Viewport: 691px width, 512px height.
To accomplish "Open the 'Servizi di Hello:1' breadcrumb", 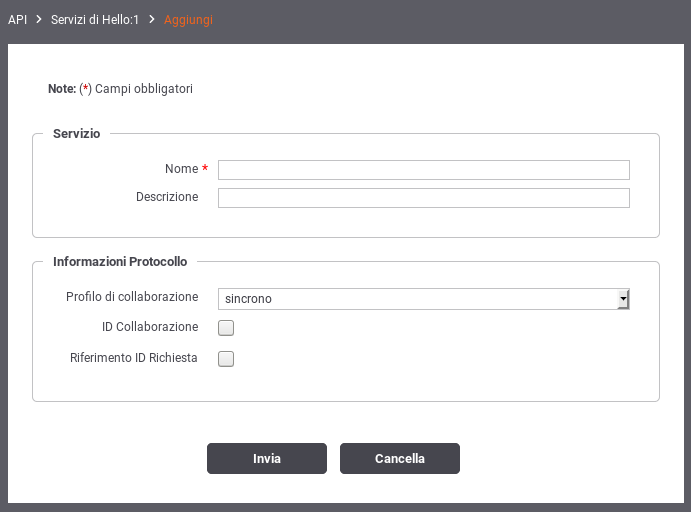I will [x=95, y=20].
